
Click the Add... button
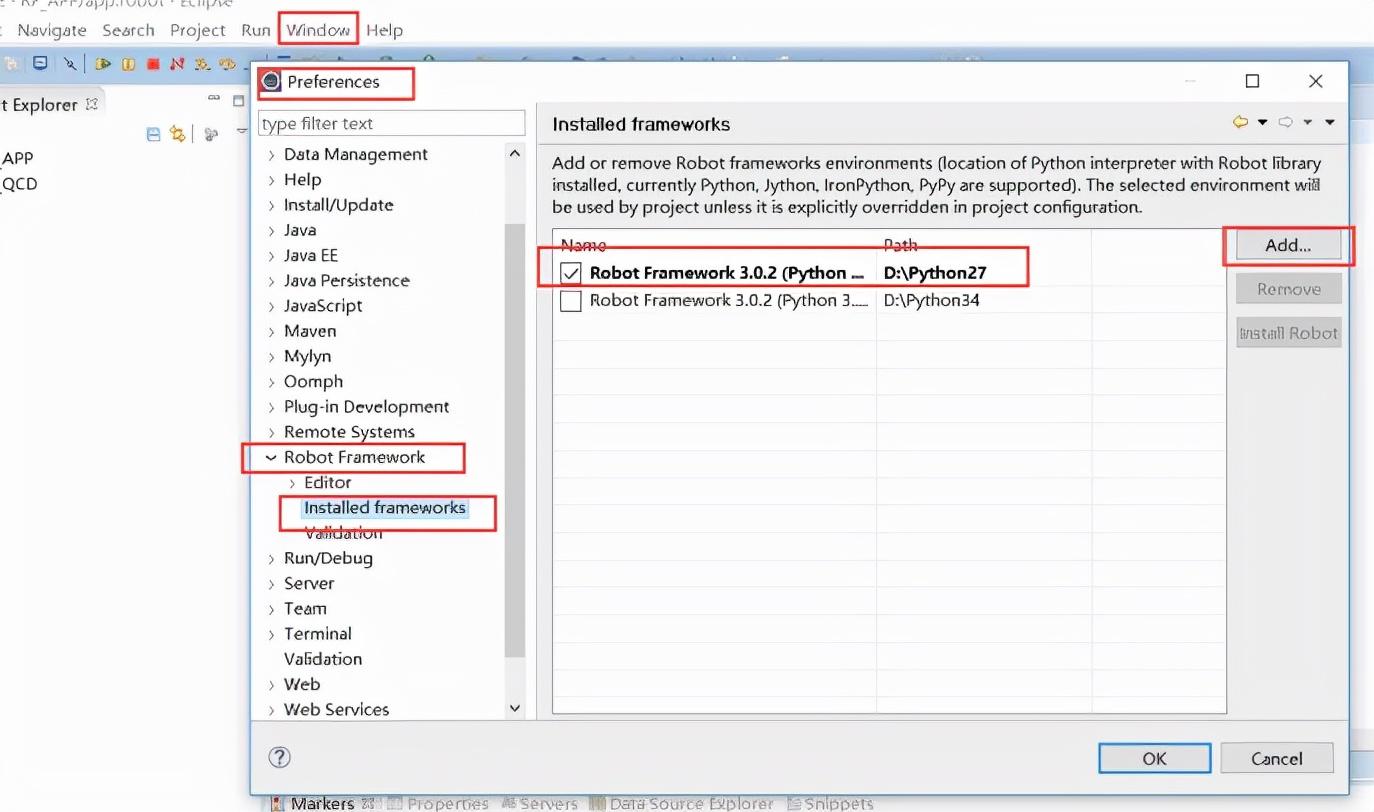[x=1288, y=246]
